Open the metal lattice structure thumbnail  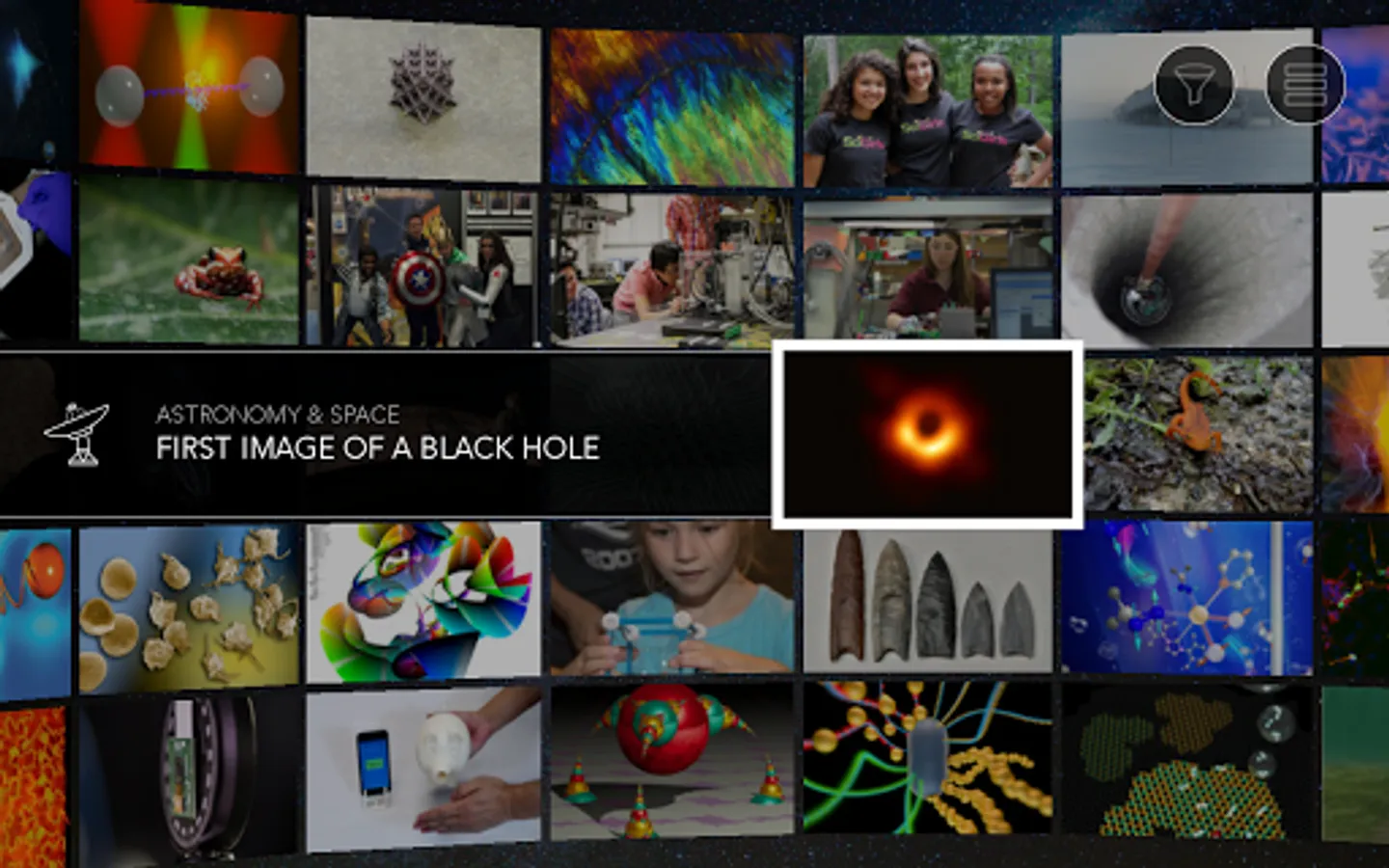click(x=423, y=98)
